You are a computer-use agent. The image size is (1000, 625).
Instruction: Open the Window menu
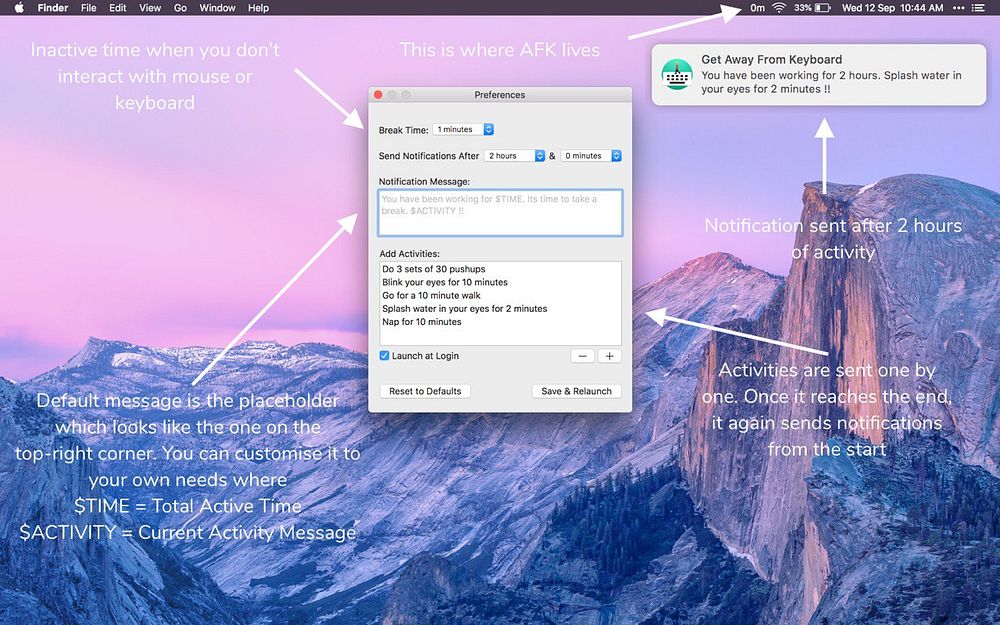217,8
